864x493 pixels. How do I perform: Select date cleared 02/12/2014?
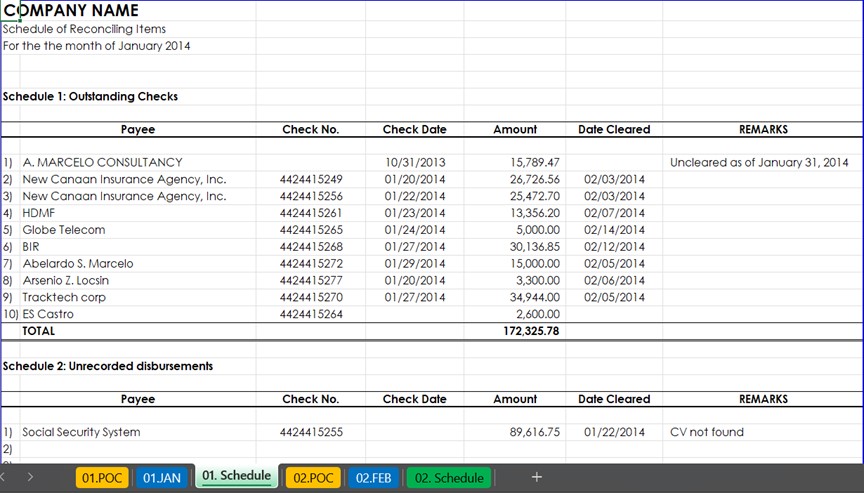pos(614,247)
